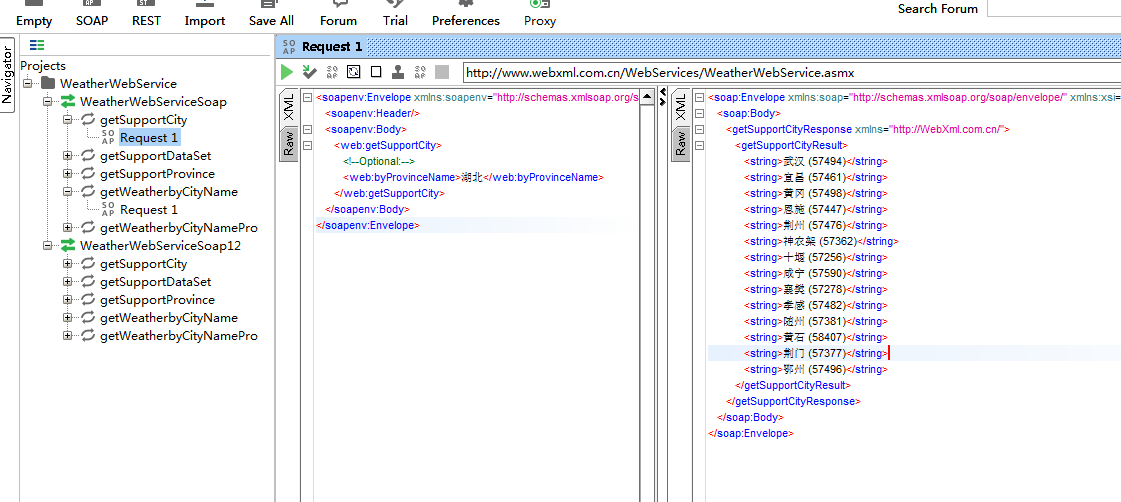Click the vertical Navigator tab

coord(7,74)
